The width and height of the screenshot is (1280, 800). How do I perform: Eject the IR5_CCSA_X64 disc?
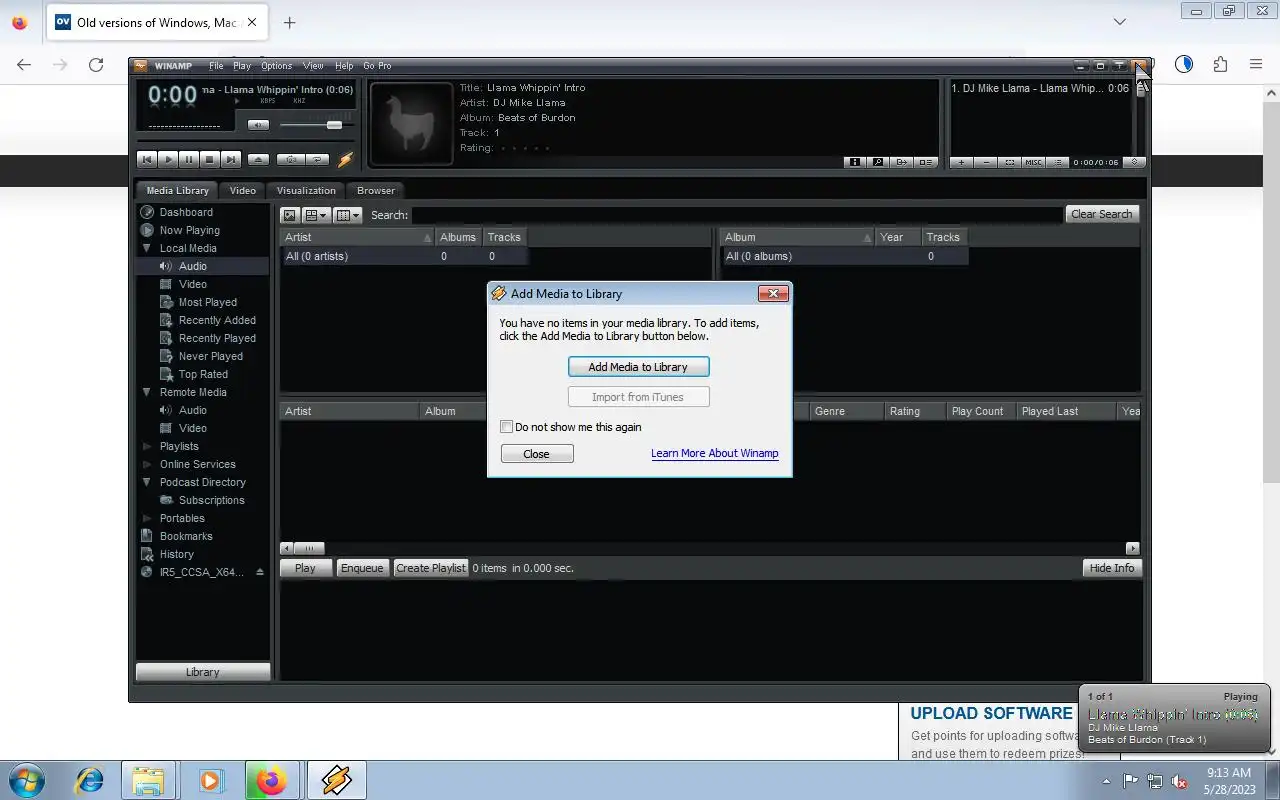pyautogui.click(x=260, y=572)
